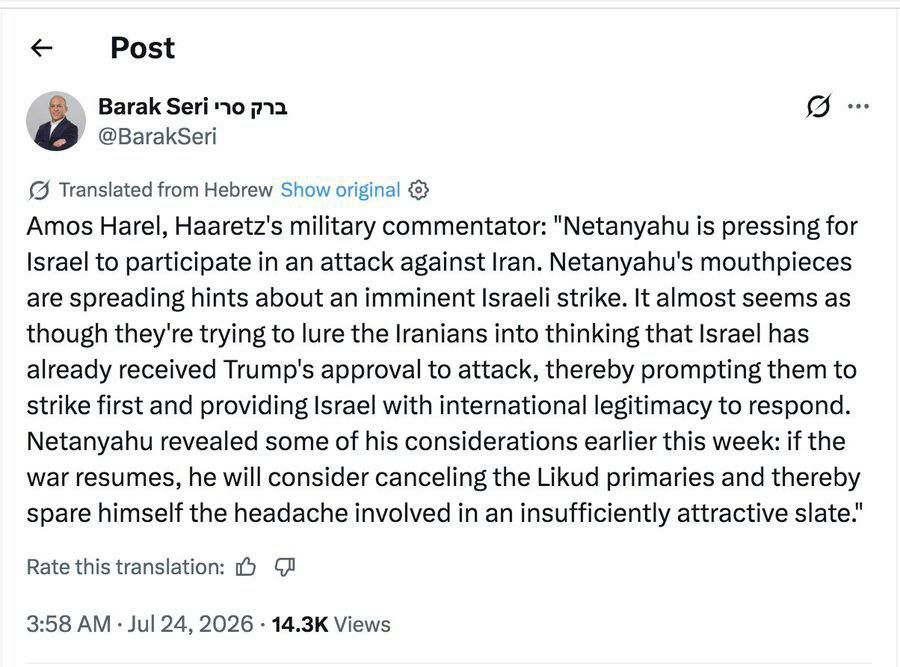This screenshot has height=667, width=900.
Task: Click the Rate this translation label
Action: [126, 567]
